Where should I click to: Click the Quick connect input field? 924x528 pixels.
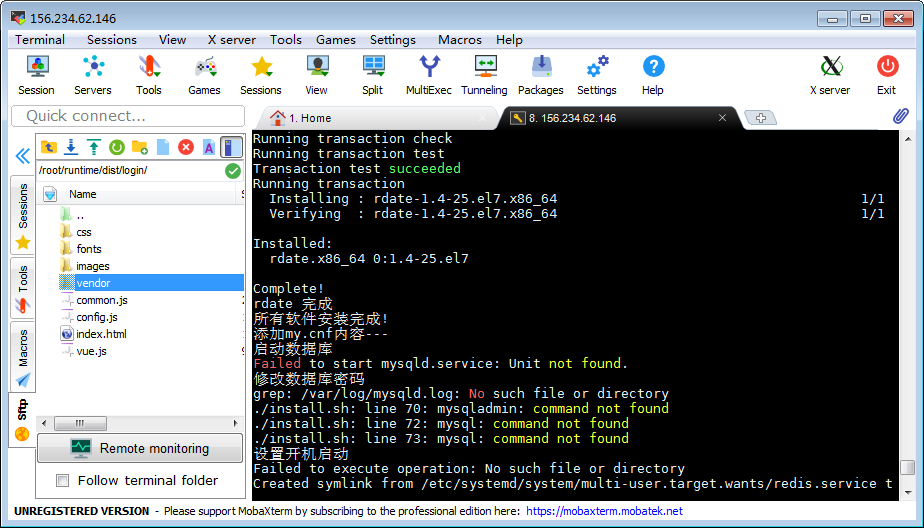128,116
